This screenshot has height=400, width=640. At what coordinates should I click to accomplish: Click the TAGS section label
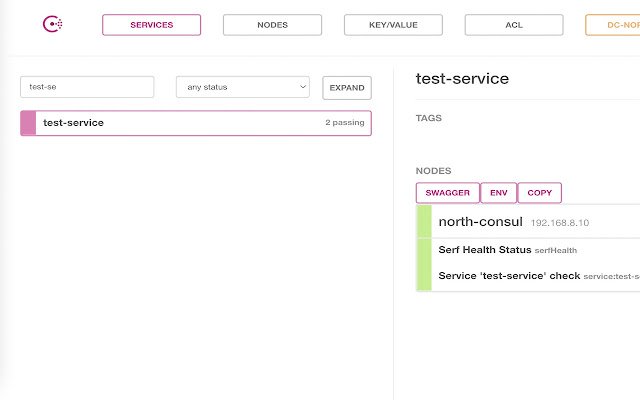(x=429, y=118)
